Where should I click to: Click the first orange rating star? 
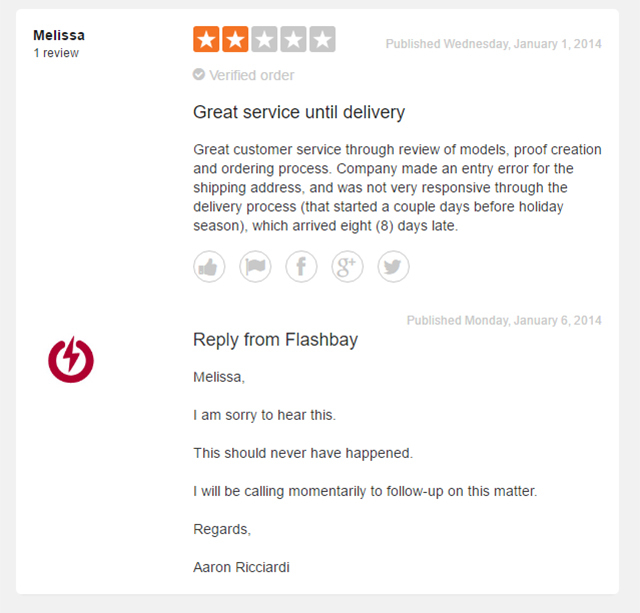(x=206, y=40)
